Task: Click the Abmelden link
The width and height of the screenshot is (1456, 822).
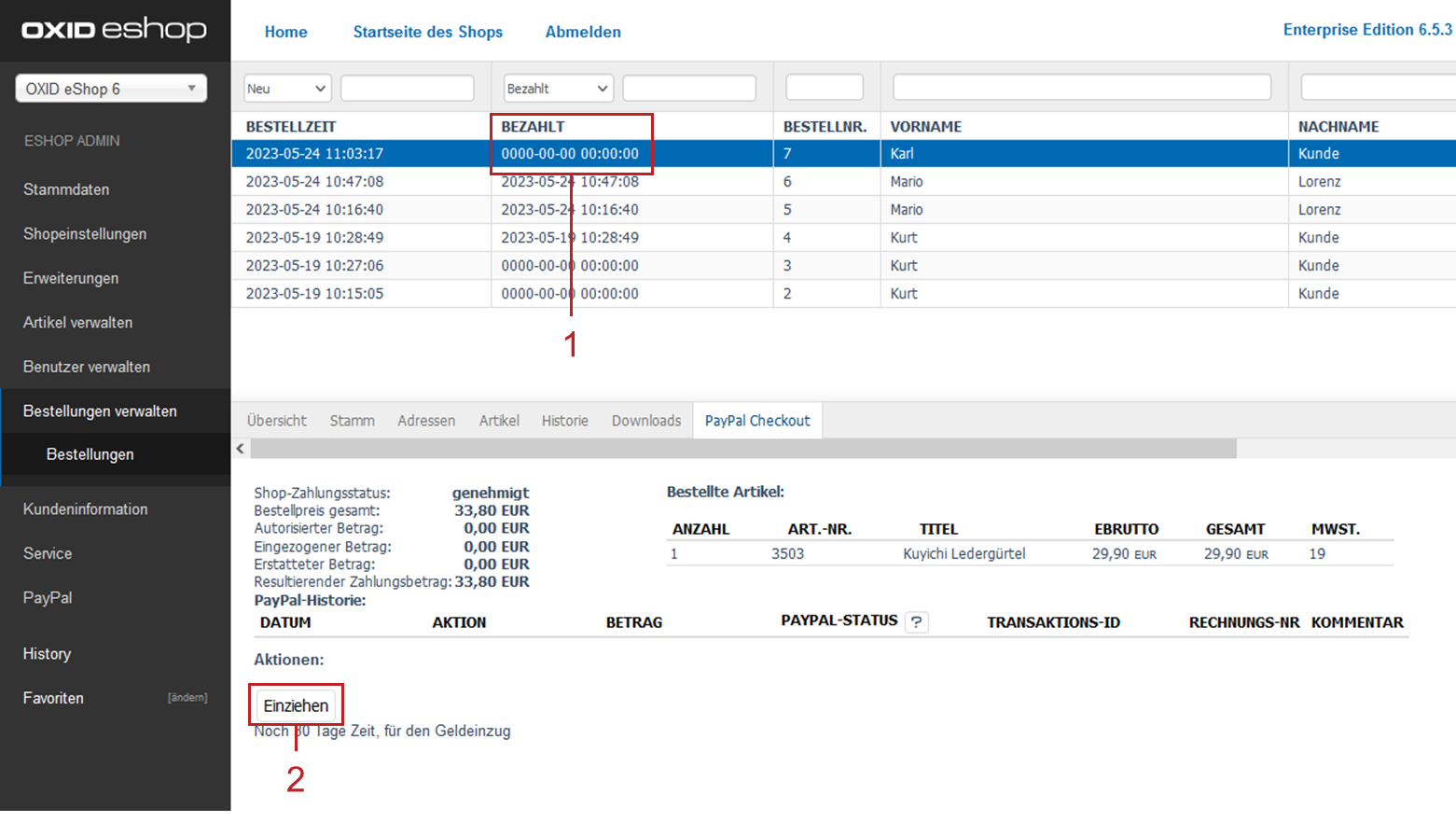Action: click(583, 32)
